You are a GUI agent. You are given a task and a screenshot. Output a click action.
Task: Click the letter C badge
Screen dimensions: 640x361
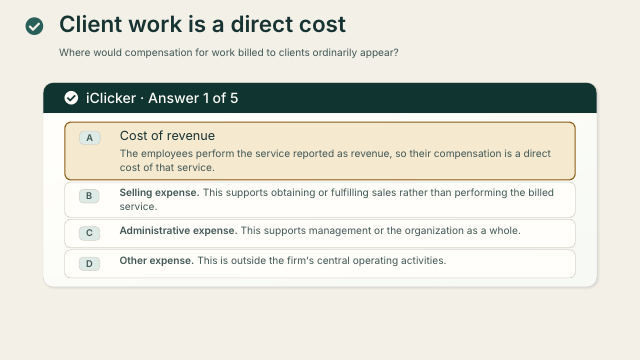click(89, 233)
